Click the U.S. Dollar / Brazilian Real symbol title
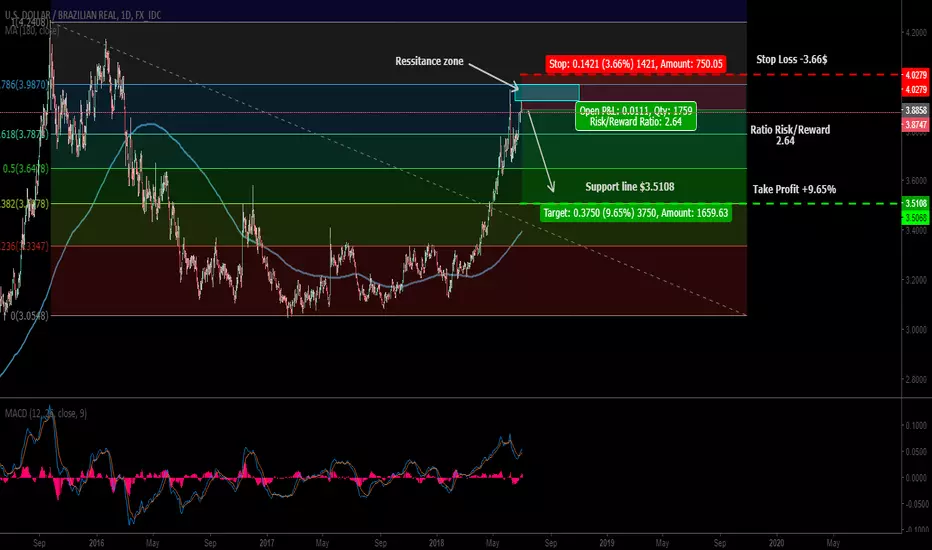932x550 pixels. [83, 15]
